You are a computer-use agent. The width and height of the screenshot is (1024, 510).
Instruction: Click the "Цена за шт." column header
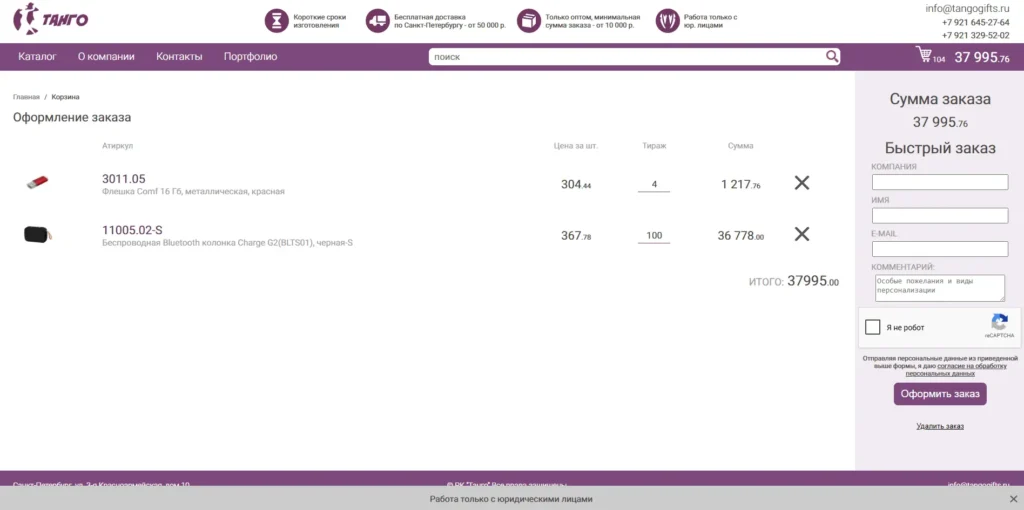point(575,146)
